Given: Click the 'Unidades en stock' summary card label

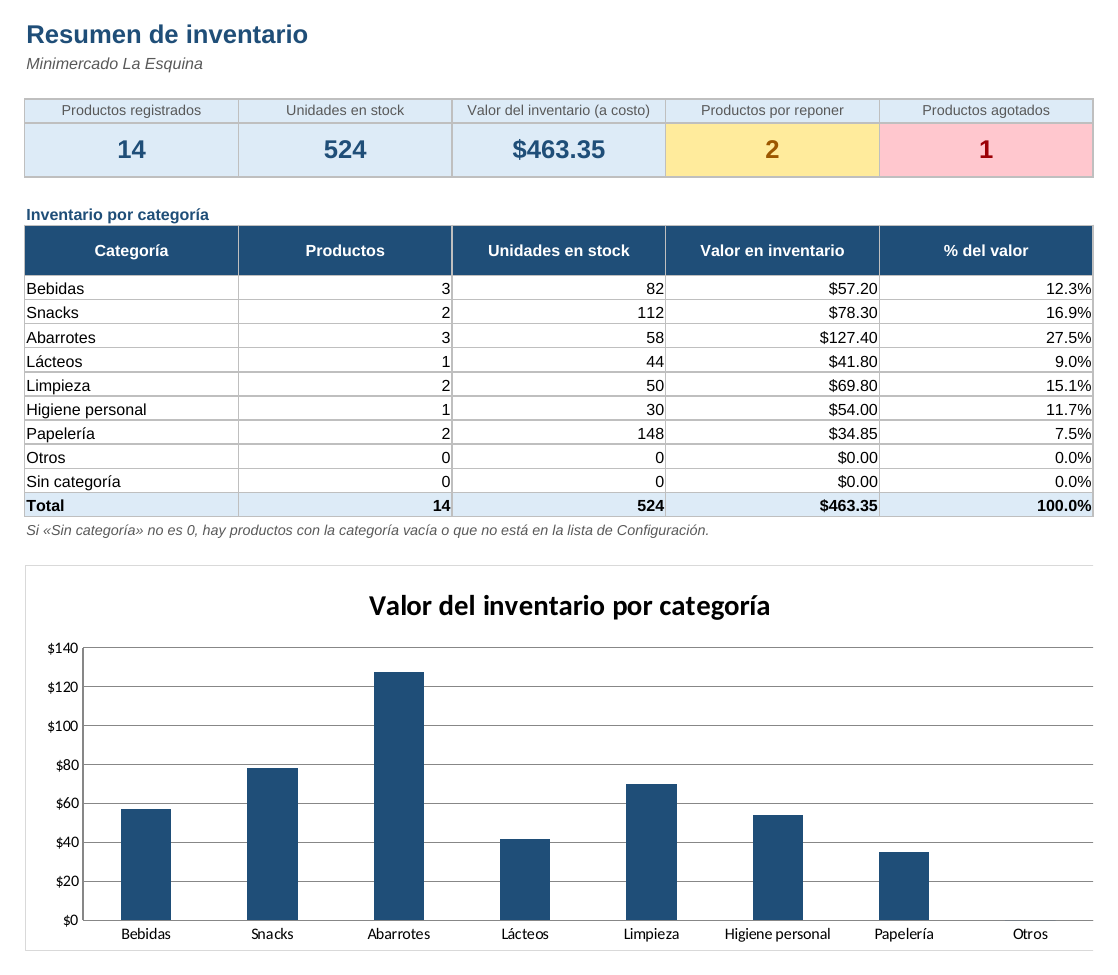Looking at the screenshot, I should 345,111.
